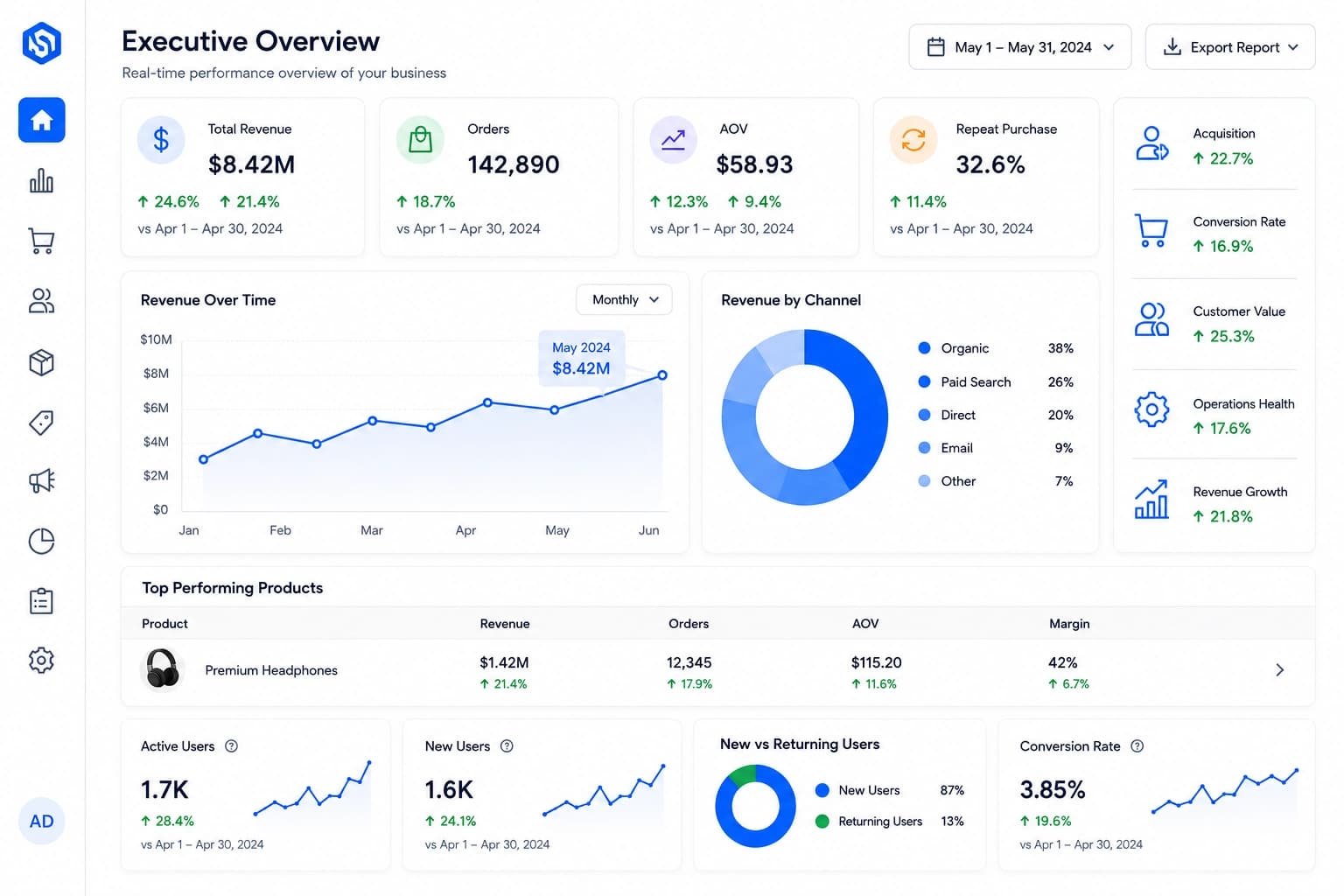Click the New Users blue legend dot
The width and height of the screenshot is (1344, 896).
[x=822, y=790]
